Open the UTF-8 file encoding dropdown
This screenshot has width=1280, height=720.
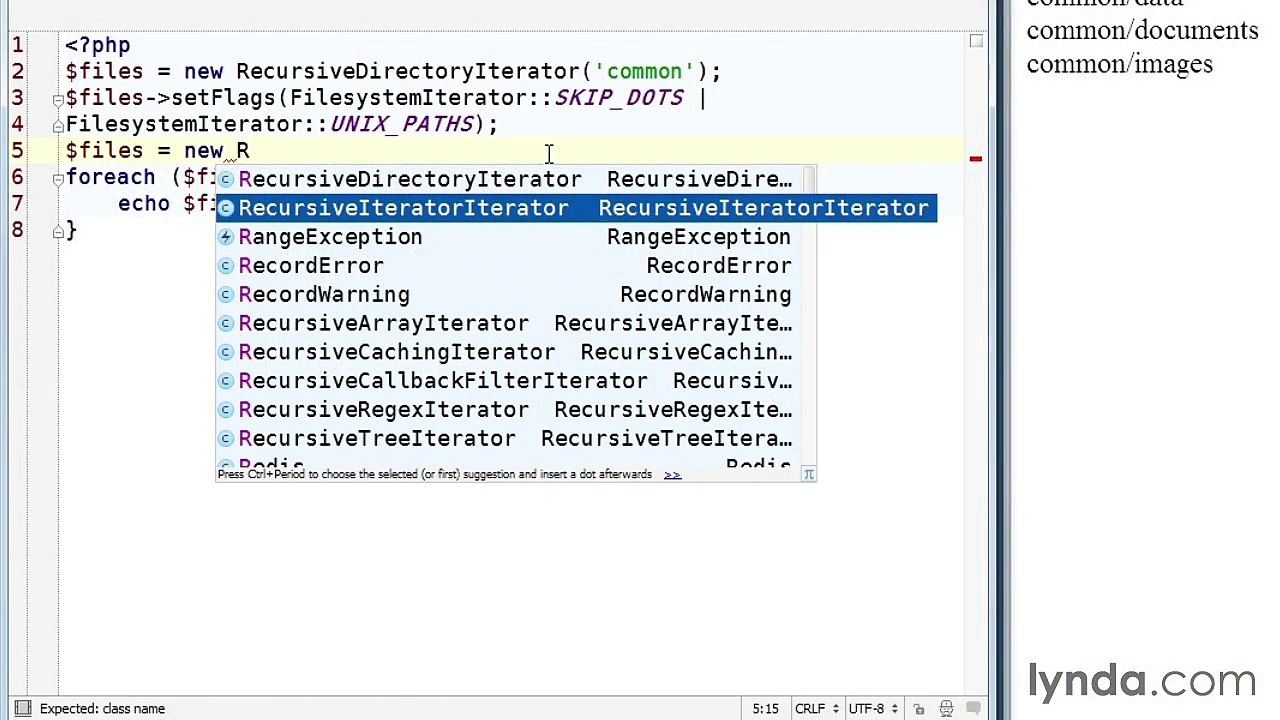(x=873, y=709)
